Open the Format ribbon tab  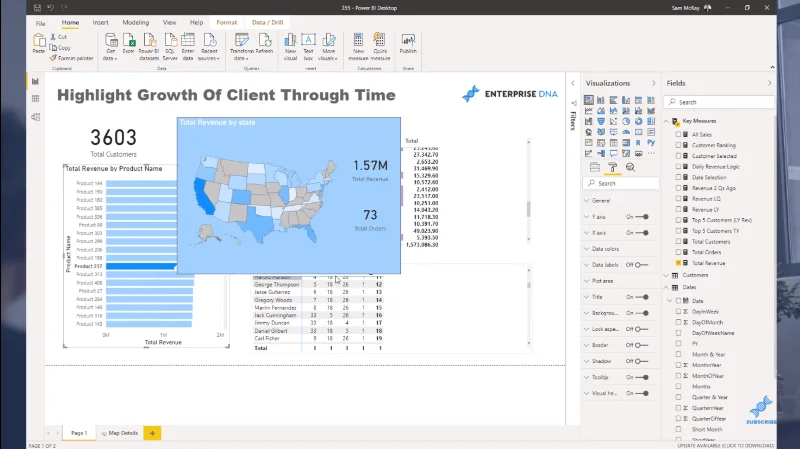(x=227, y=22)
